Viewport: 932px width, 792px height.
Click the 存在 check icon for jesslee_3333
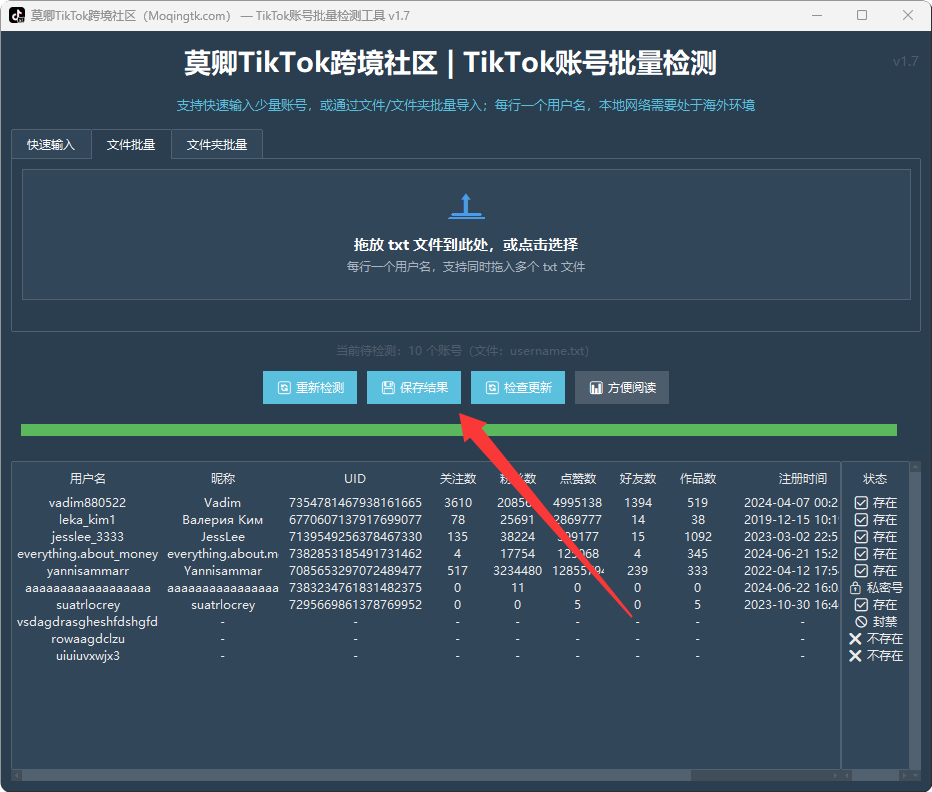(861, 537)
